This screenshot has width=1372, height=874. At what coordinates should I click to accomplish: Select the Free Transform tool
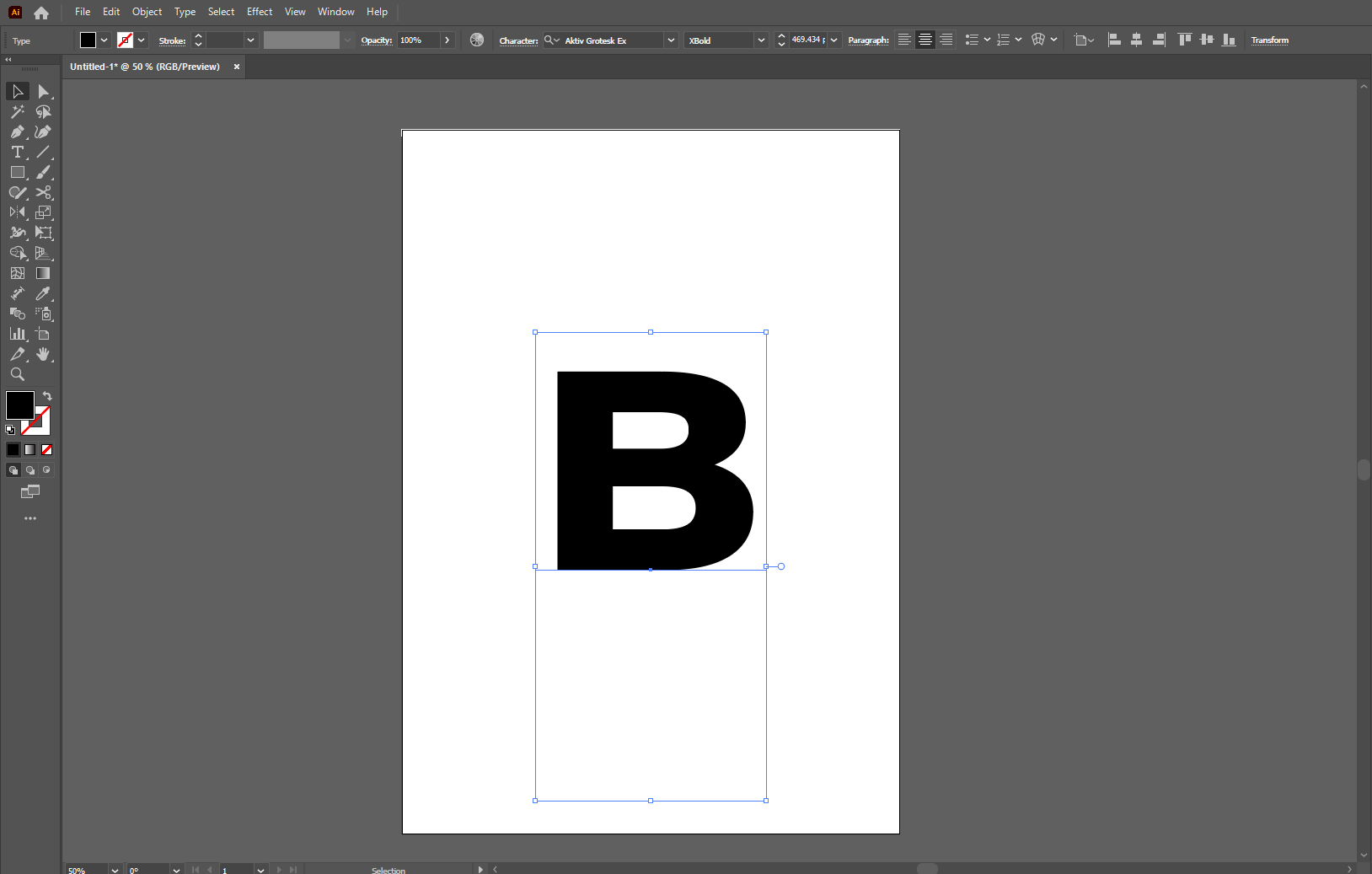(x=44, y=233)
